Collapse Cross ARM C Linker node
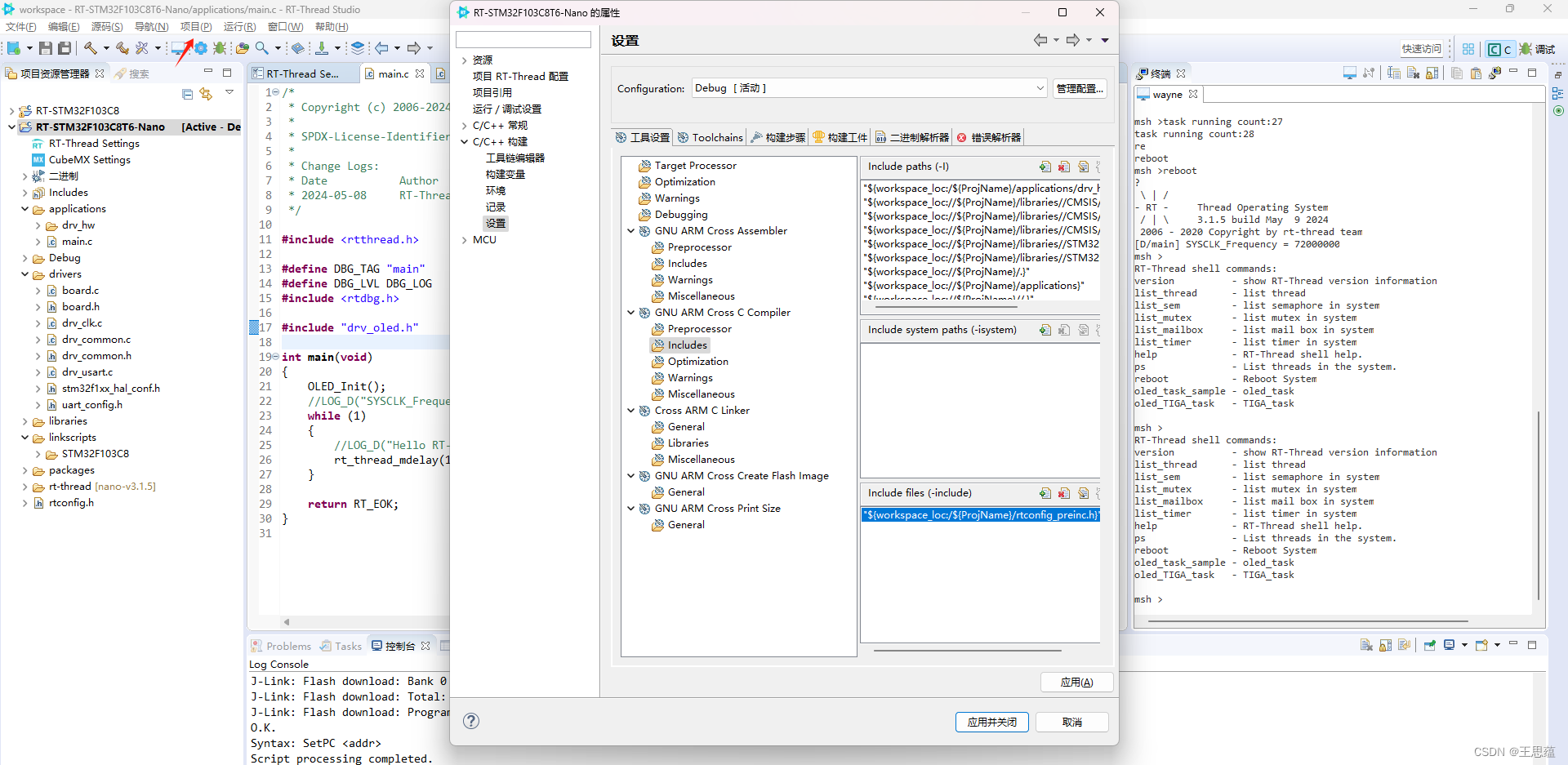1568x765 pixels. pyautogui.click(x=631, y=411)
